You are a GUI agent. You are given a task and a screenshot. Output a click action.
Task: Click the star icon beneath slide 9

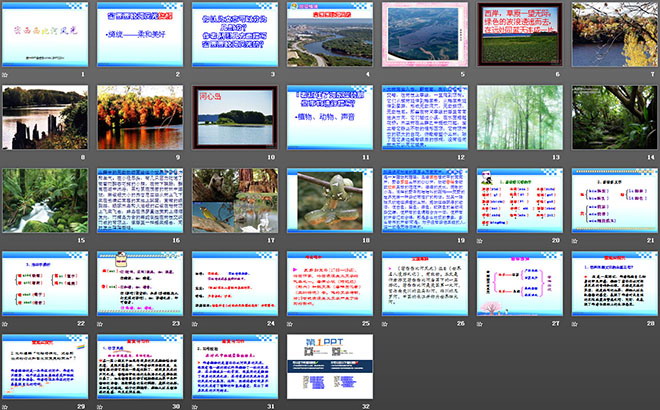(101, 158)
